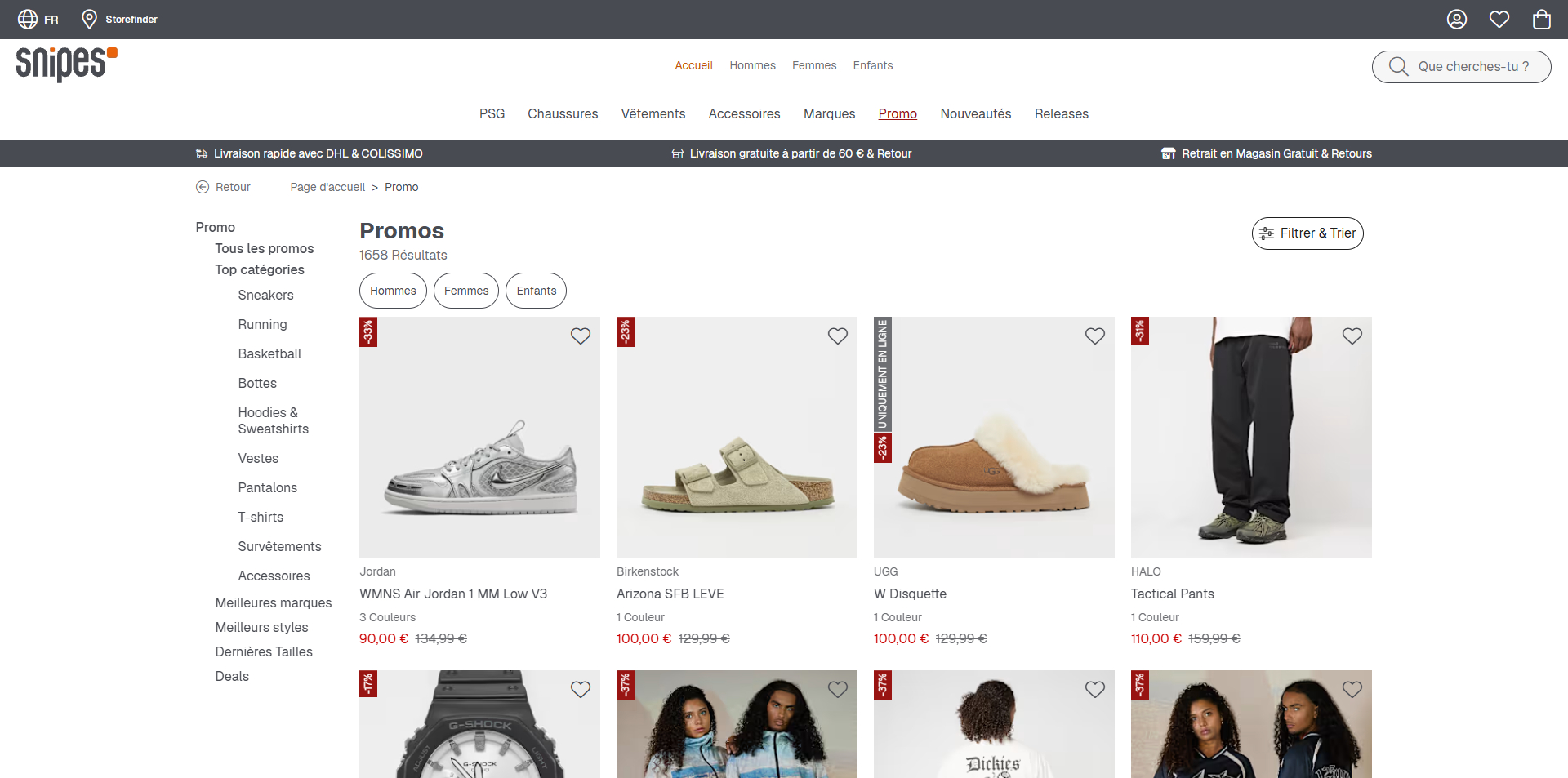Viewport: 1568px width, 778px height.
Task: Switch to the Femmes top tab
Action: click(x=814, y=65)
